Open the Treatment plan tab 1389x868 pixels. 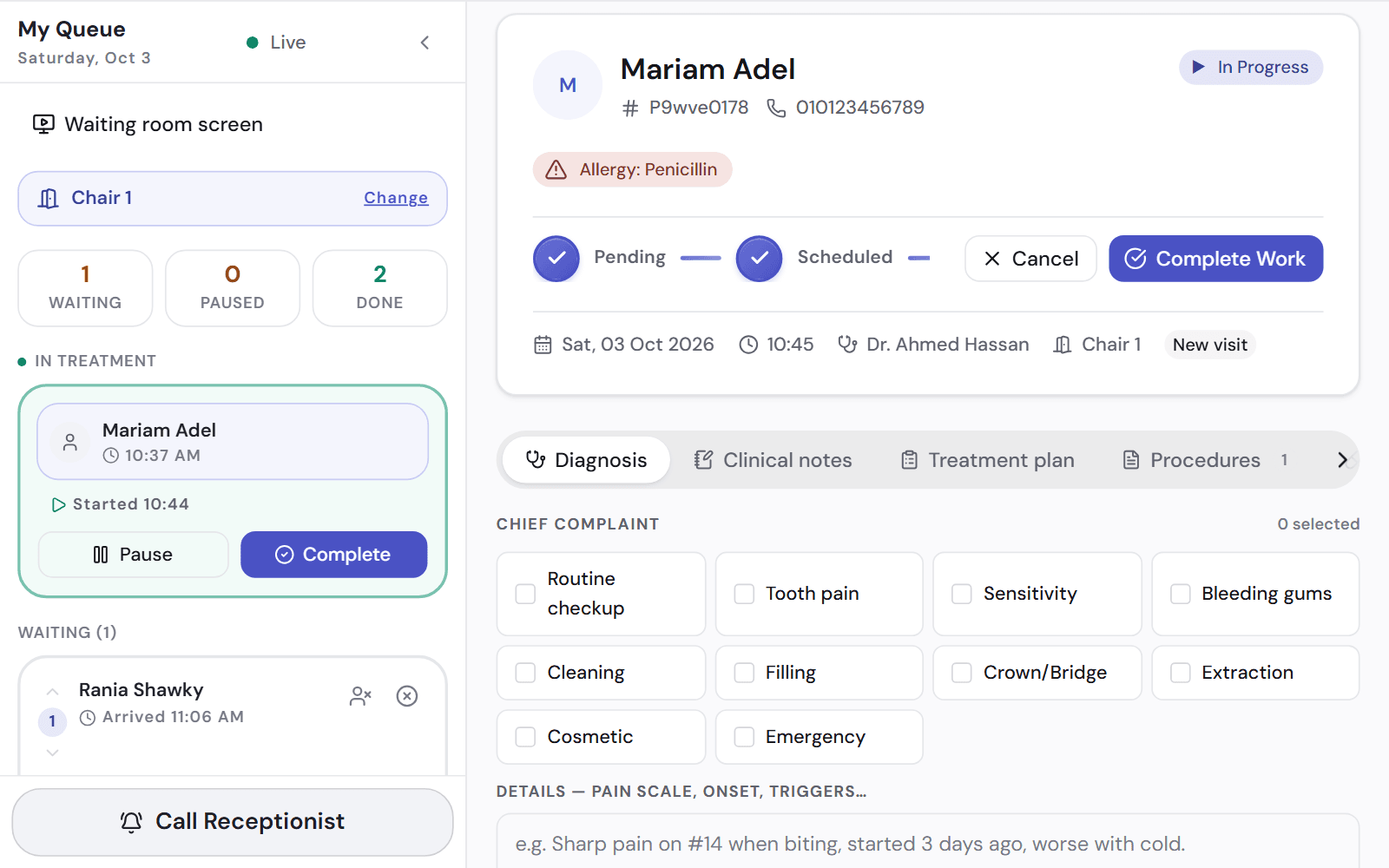point(988,460)
